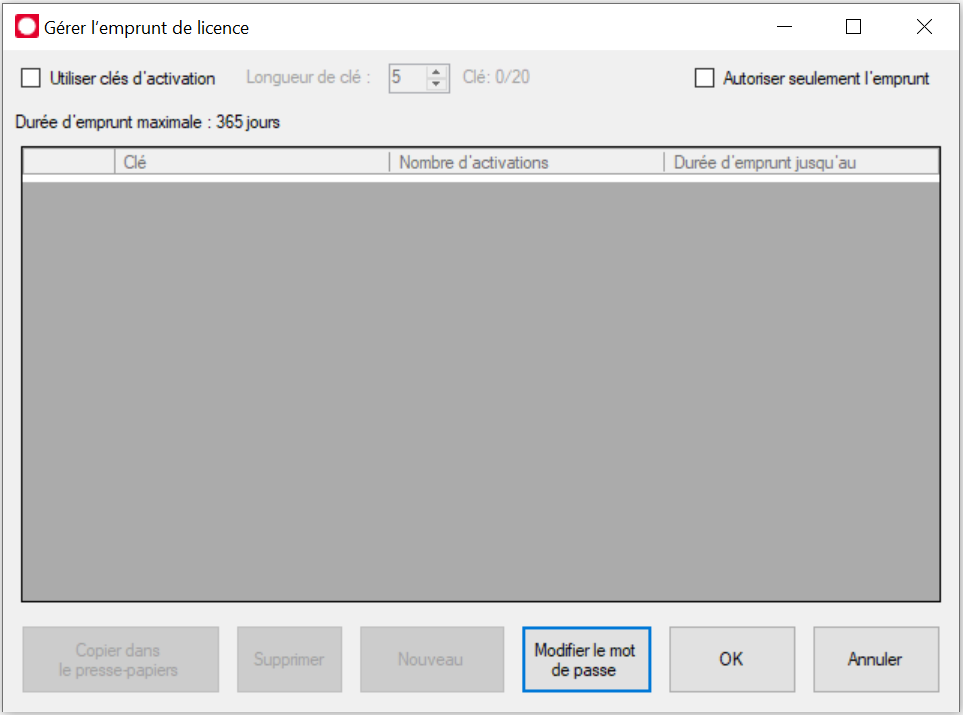Increase key length with the up arrow
Screen dimensions: 963x715
[436, 72]
